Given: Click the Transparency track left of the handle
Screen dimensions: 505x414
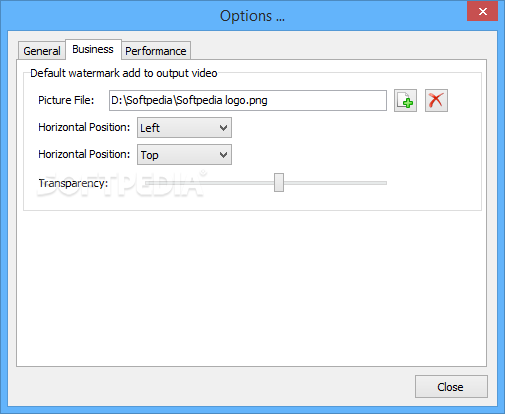Looking at the screenshot, I should click(x=209, y=183).
